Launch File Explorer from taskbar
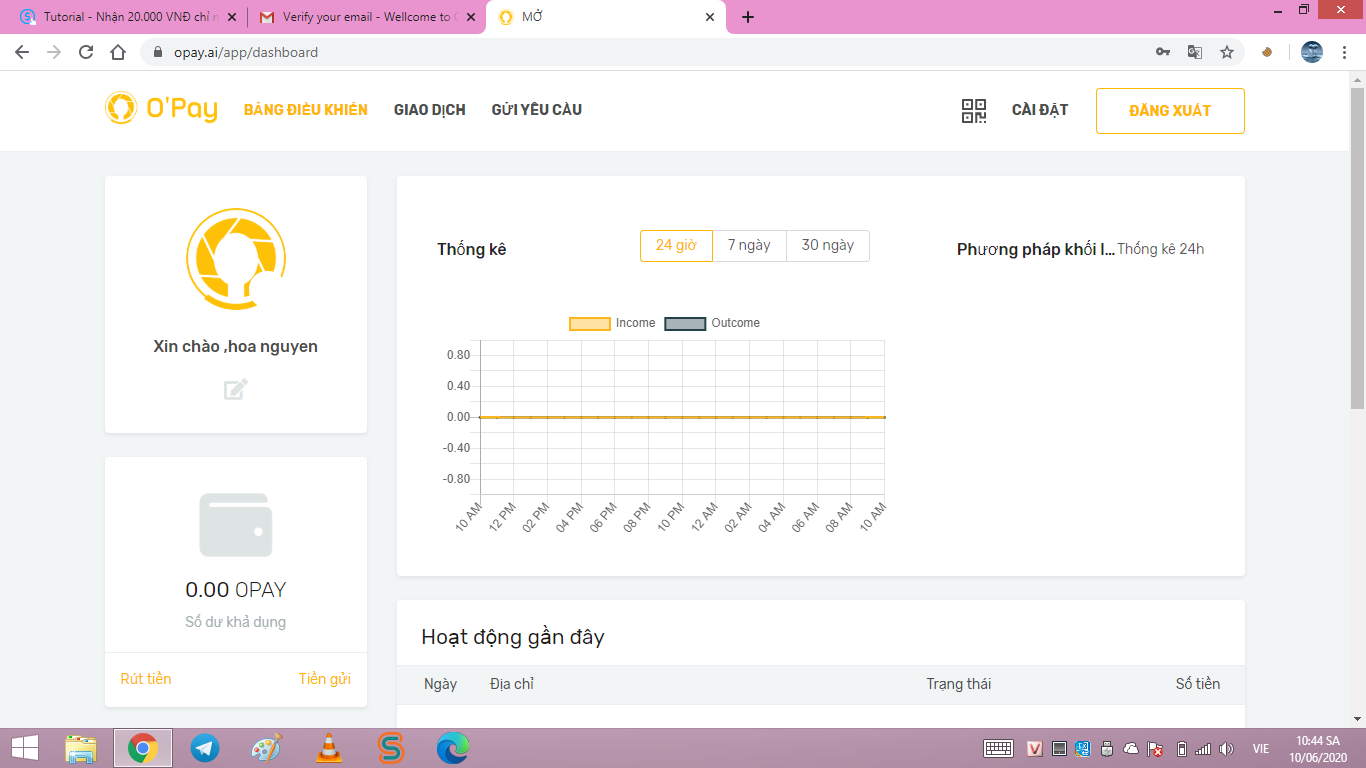The height and width of the screenshot is (768, 1366). pyautogui.click(x=81, y=748)
